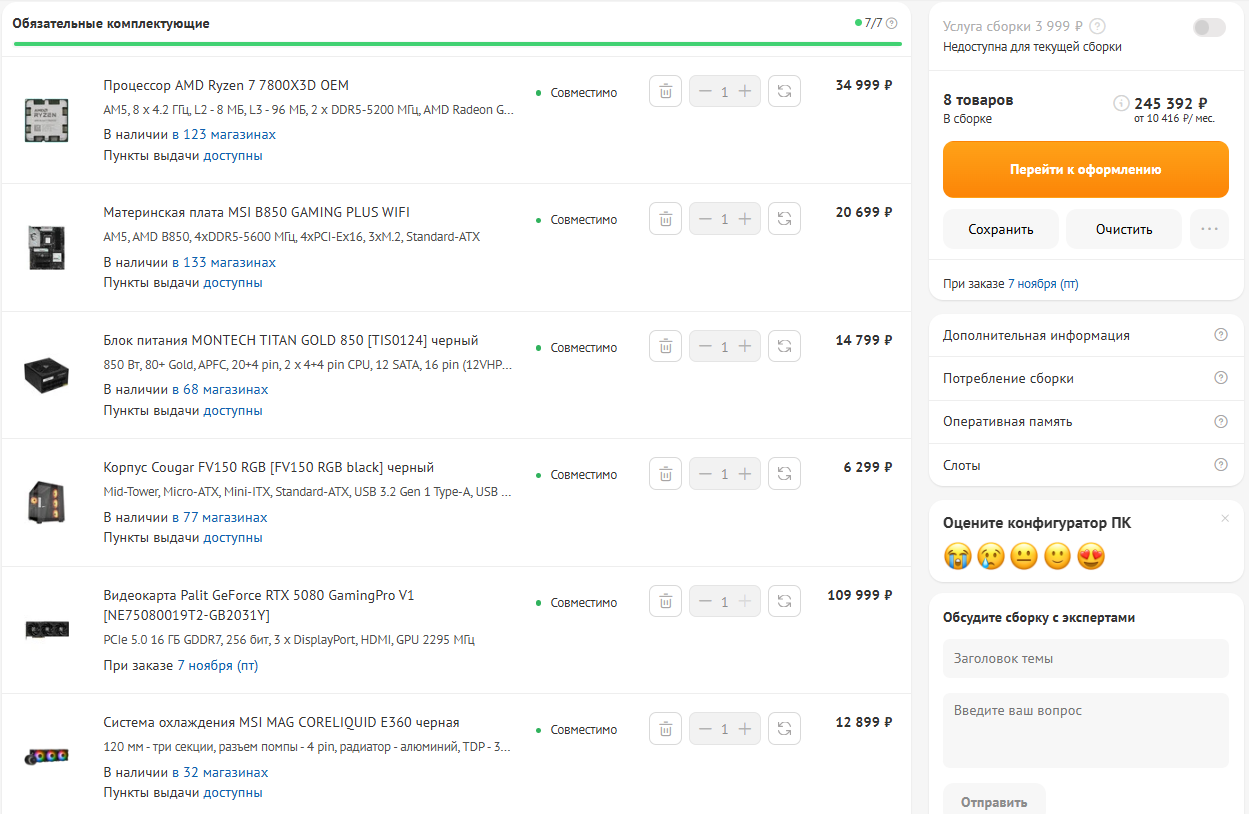Image resolution: width=1249 pixels, height=814 pixels.
Task: Replace the MSI B850 GAMING PLUS motherboard
Action: pos(784,219)
